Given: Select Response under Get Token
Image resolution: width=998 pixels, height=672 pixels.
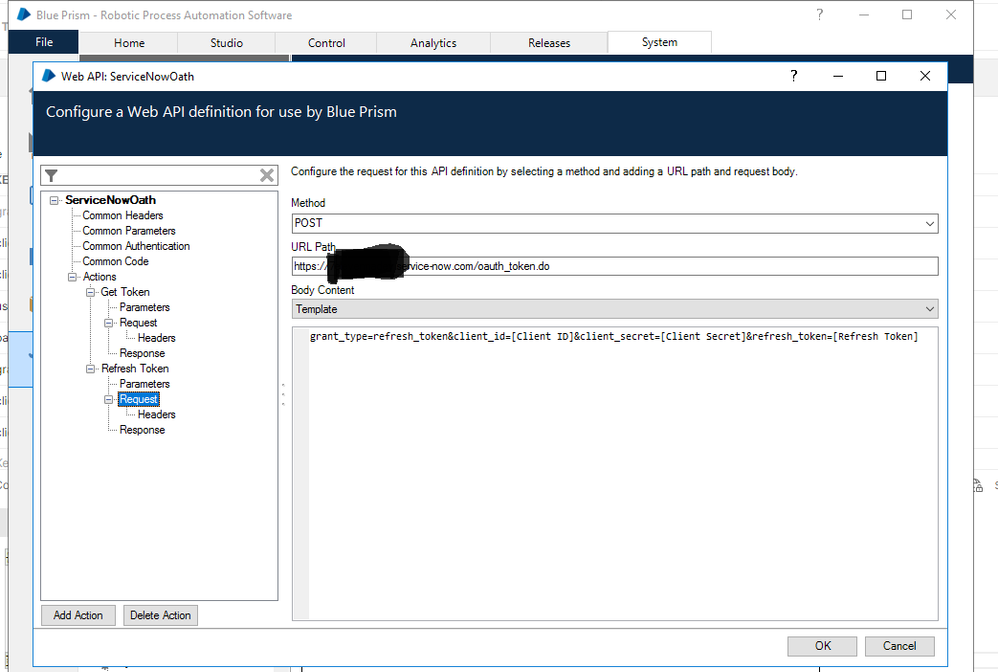Looking at the screenshot, I should click(142, 353).
